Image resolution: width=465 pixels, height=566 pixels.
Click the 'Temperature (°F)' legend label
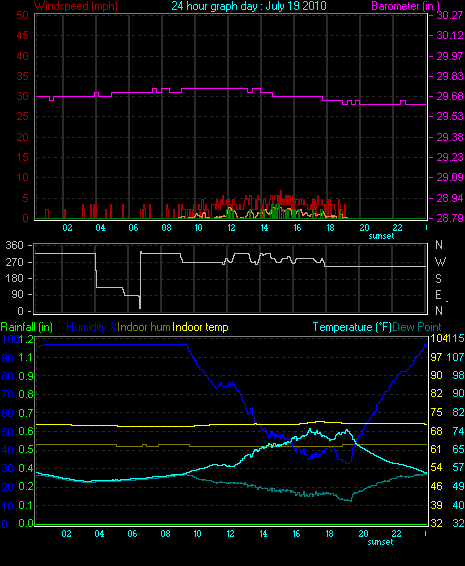point(352,327)
